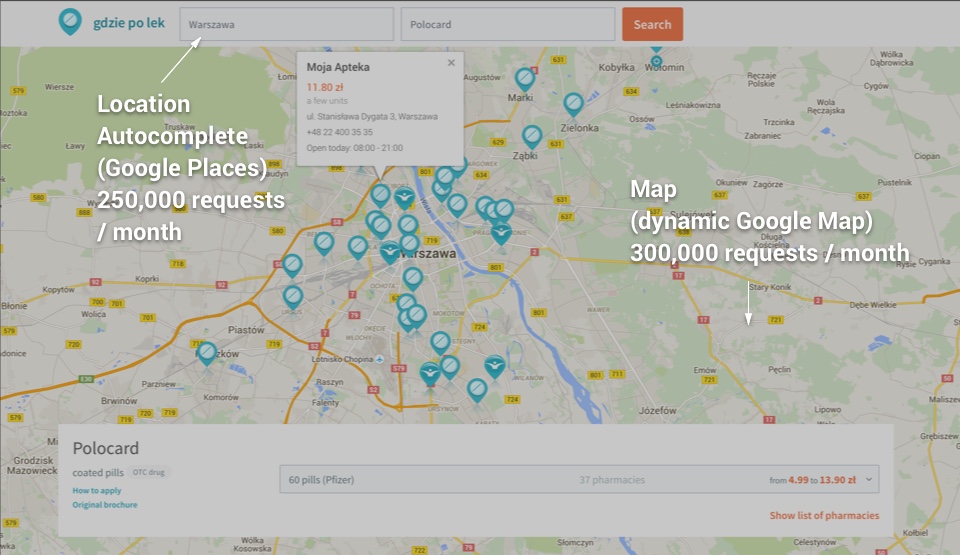Close the Moja Apteka info popup
The image size is (960, 555).
pos(451,62)
